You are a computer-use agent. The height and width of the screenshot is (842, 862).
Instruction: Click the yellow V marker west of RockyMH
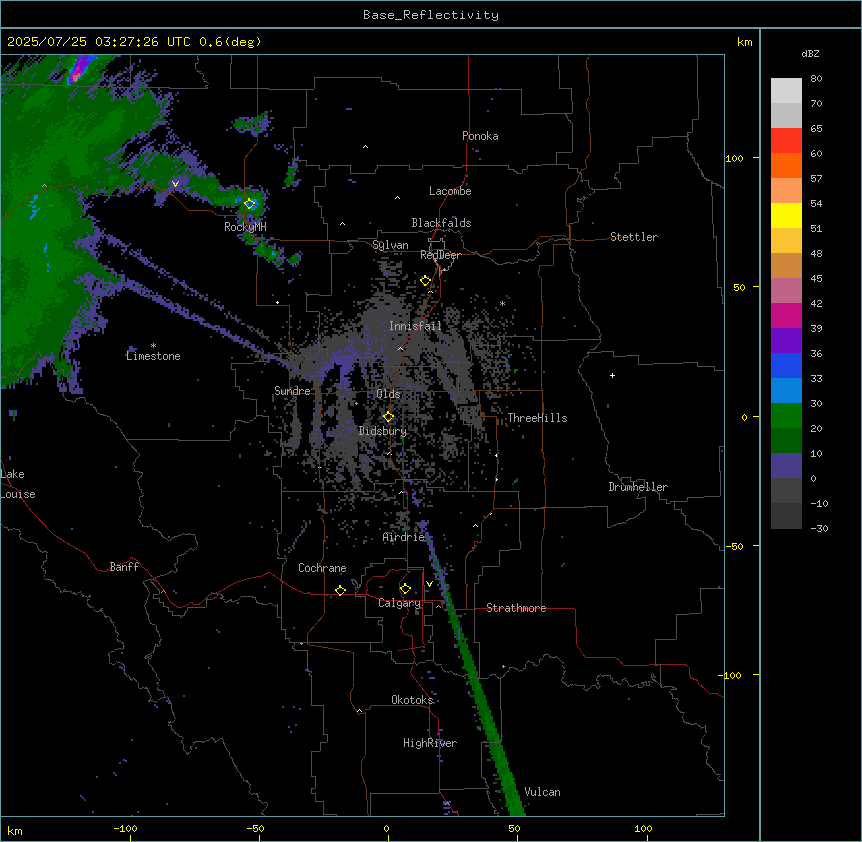175,184
